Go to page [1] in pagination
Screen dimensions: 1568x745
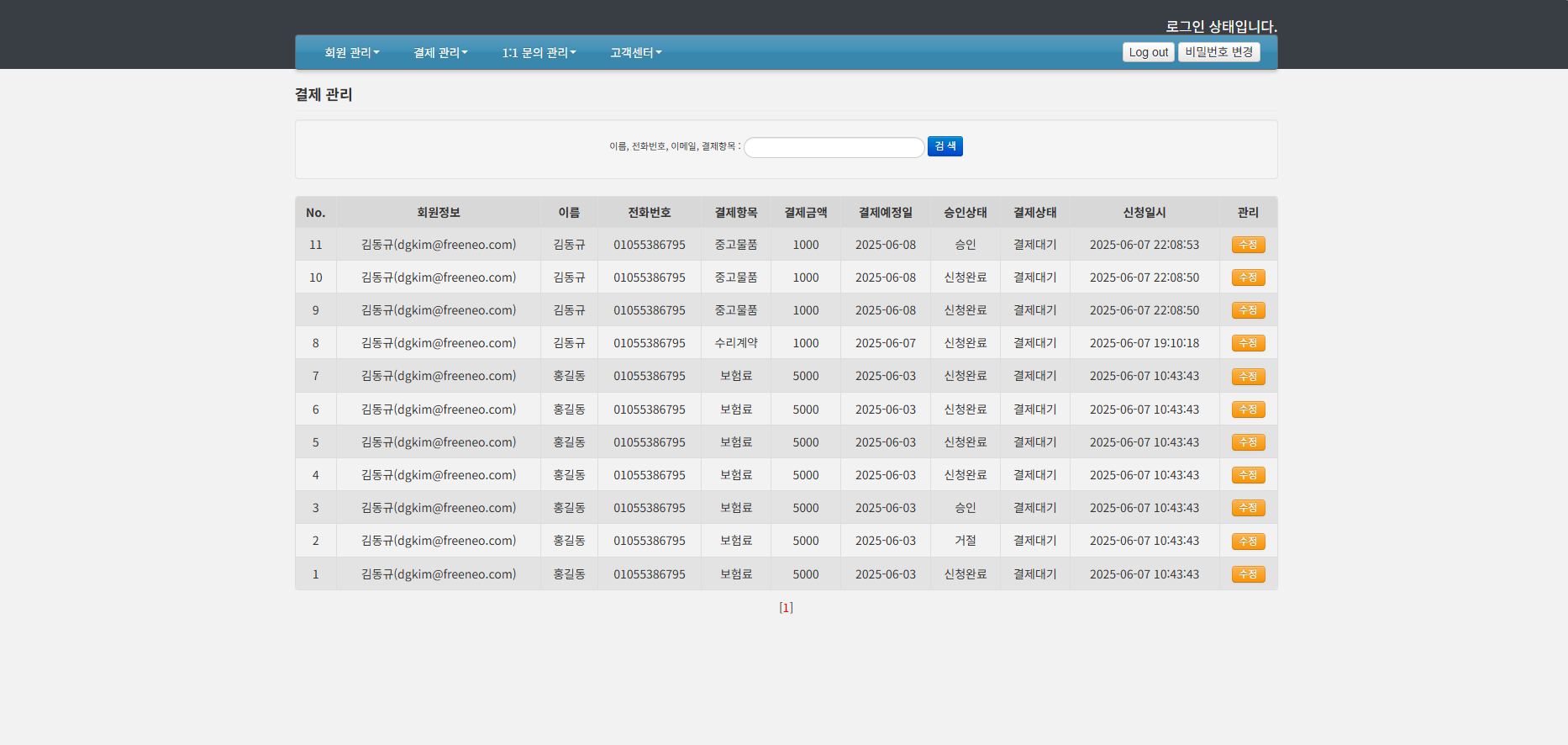point(786,607)
